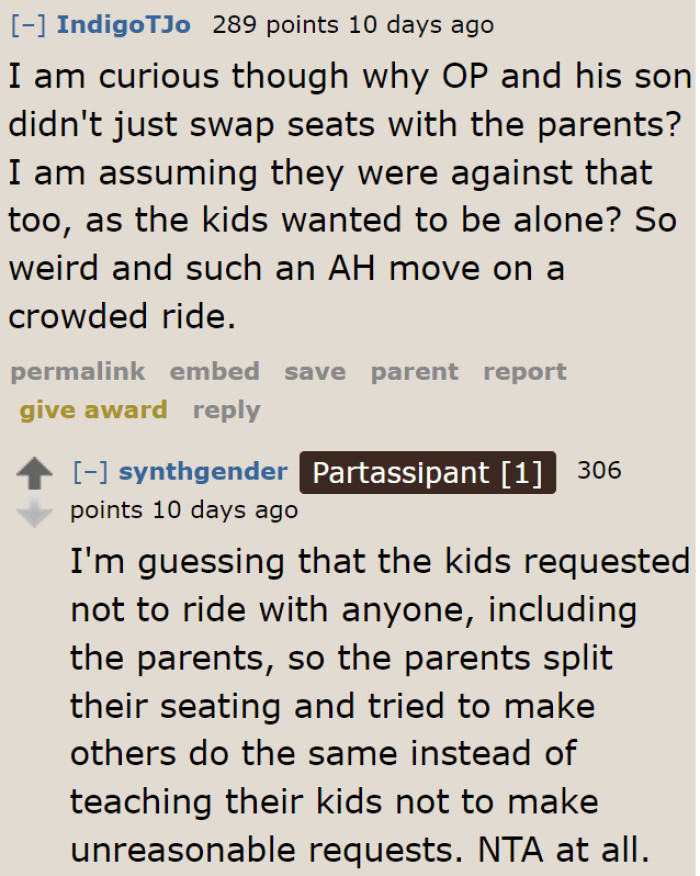Reply to IndigoTJo's comment
This screenshot has width=700, height=876.
[226, 410]
